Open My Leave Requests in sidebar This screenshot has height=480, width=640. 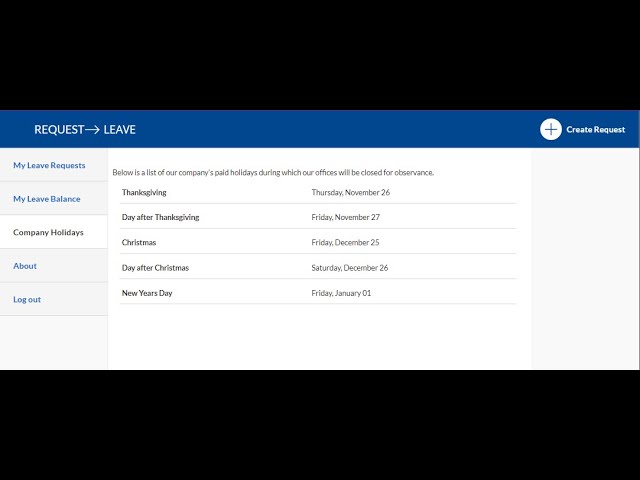[49, 165]
